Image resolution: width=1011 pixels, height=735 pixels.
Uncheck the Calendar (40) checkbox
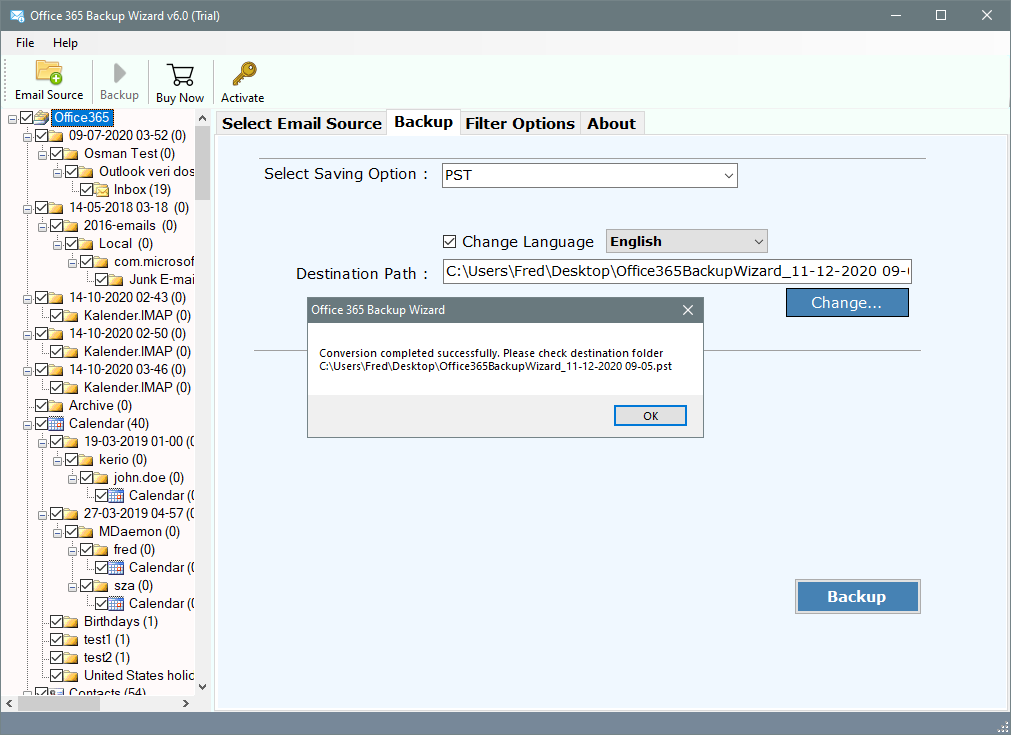[41, 424]
